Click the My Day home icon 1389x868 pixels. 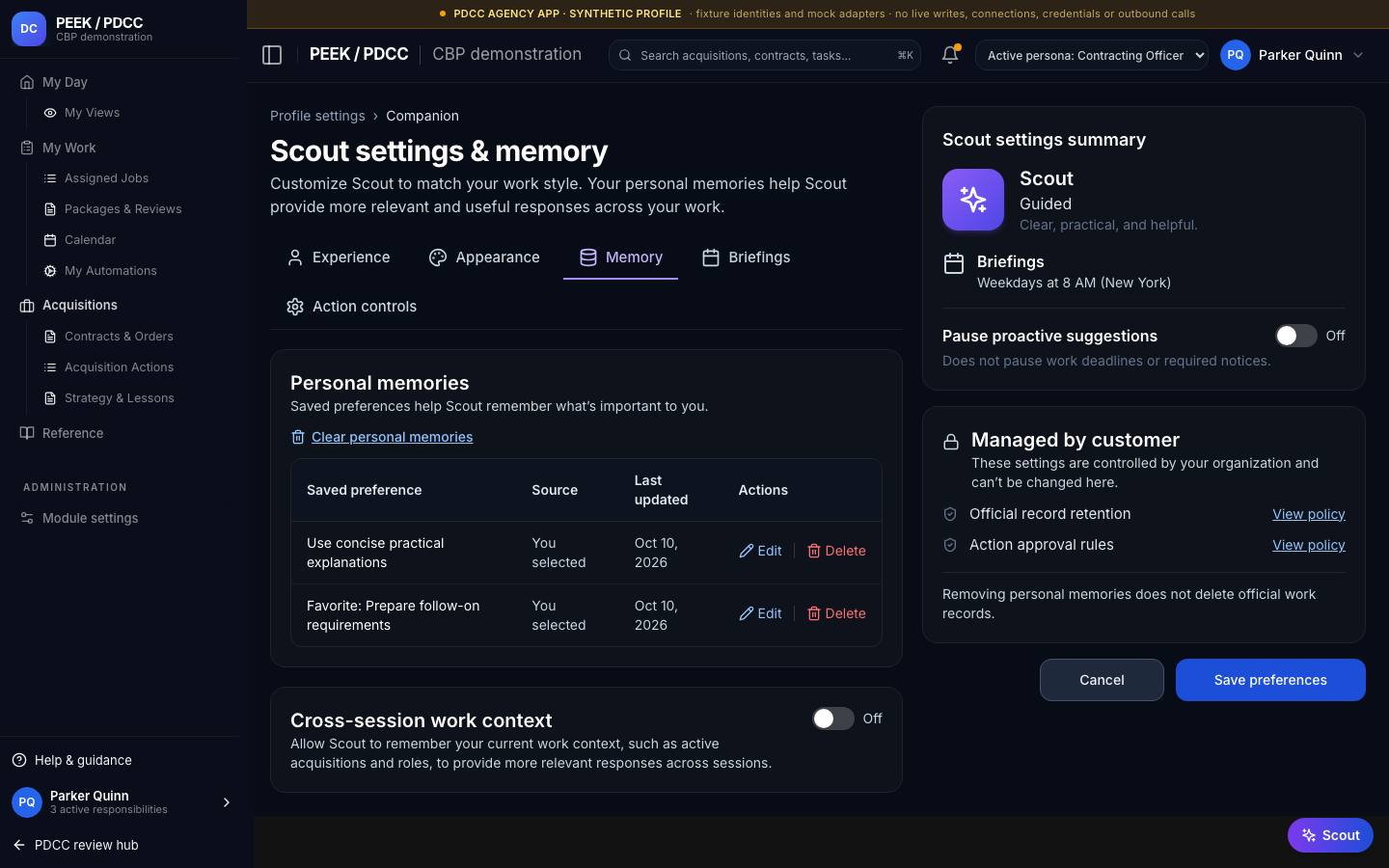click(27, 82)
